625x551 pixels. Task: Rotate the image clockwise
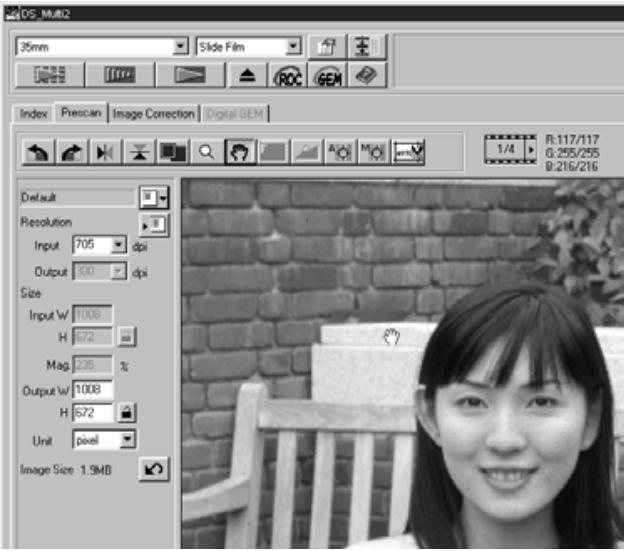[72, 152]
